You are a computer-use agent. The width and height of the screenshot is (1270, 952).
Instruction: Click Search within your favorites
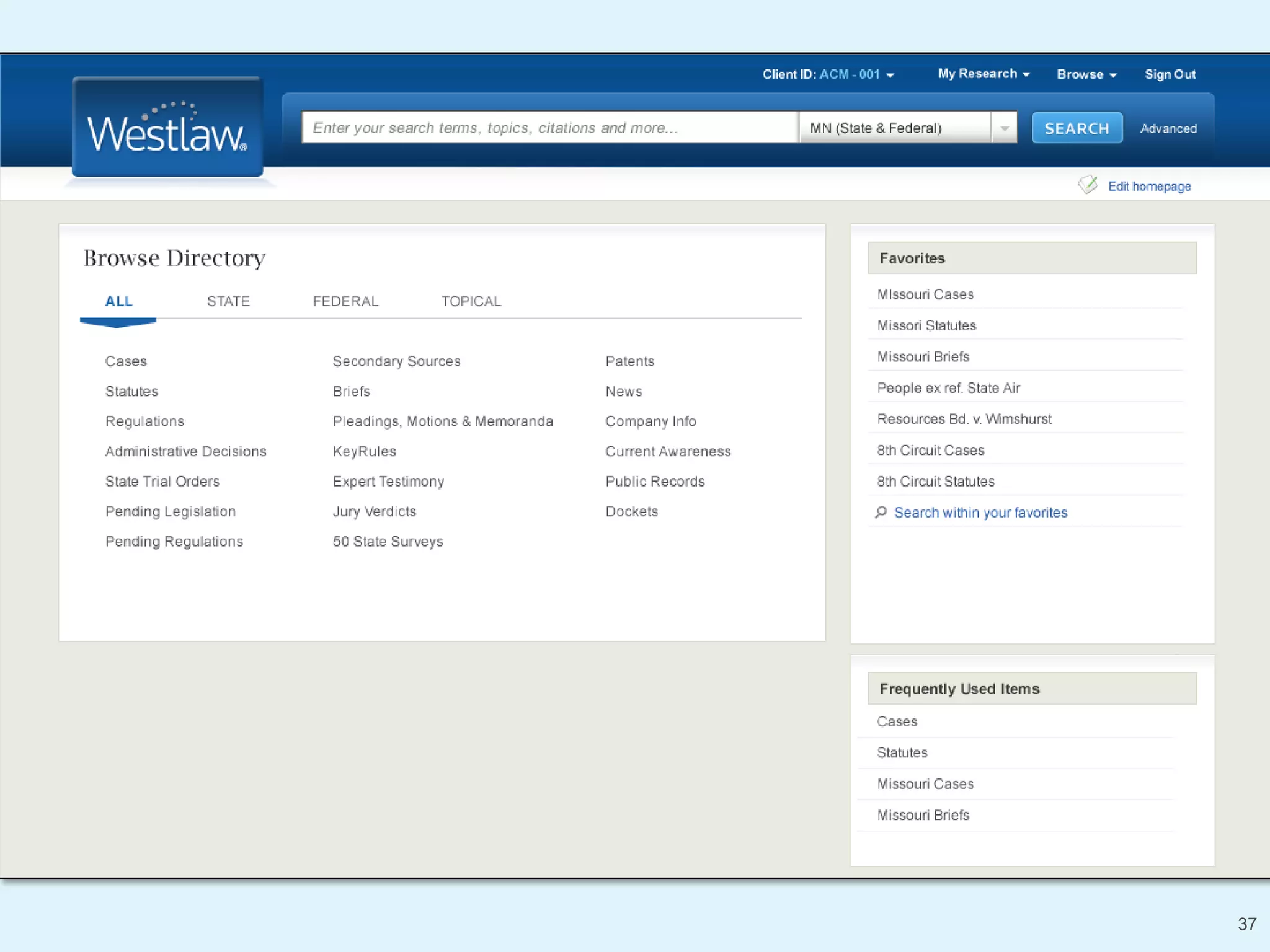point(980,513)
